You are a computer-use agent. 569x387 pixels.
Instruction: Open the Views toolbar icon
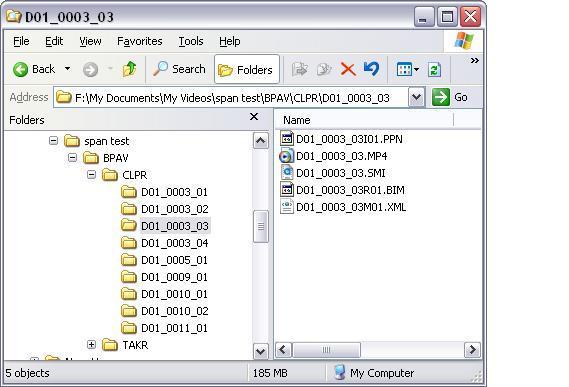tap(408, 69)
